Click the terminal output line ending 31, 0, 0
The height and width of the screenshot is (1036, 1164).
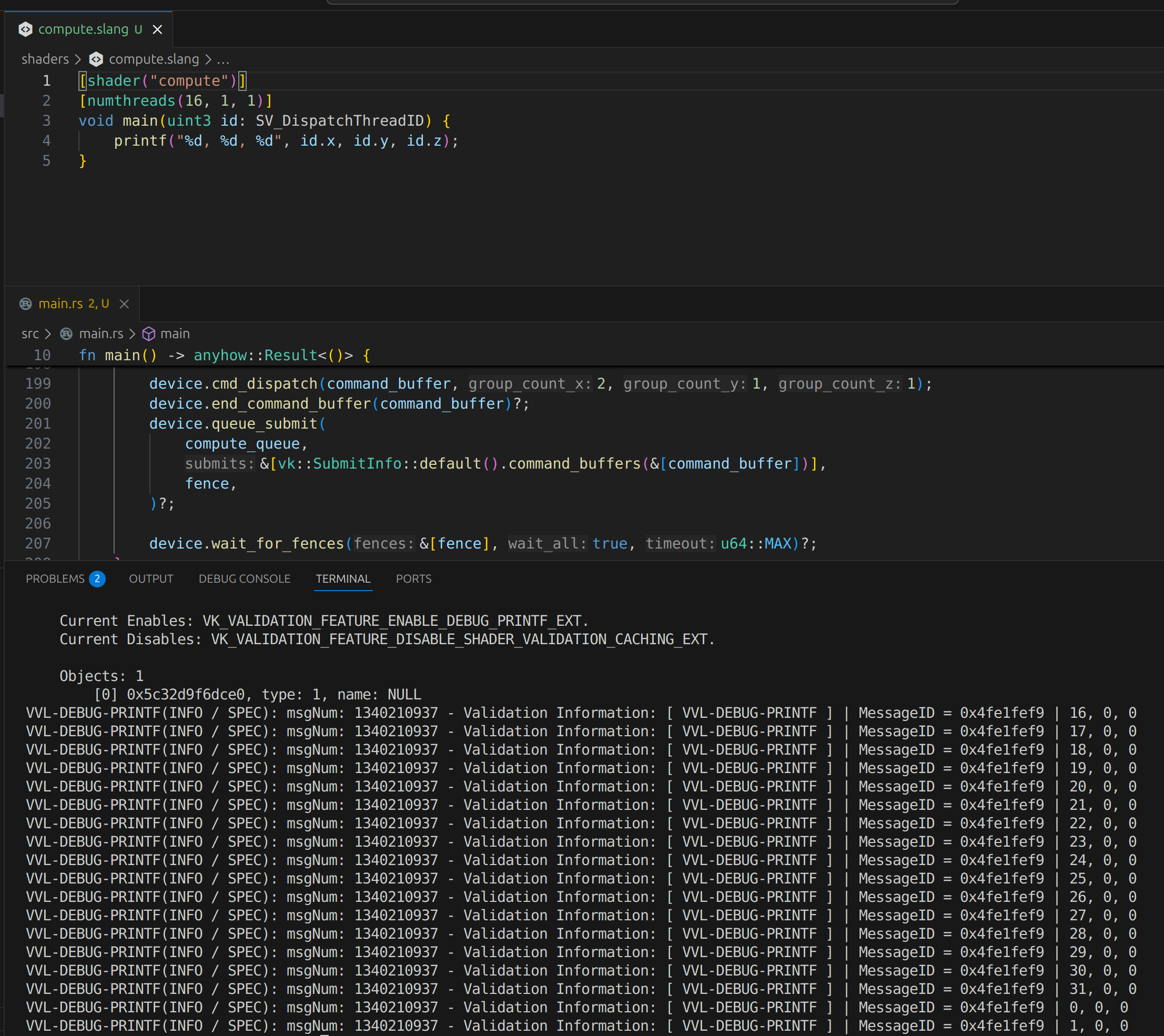581,989
